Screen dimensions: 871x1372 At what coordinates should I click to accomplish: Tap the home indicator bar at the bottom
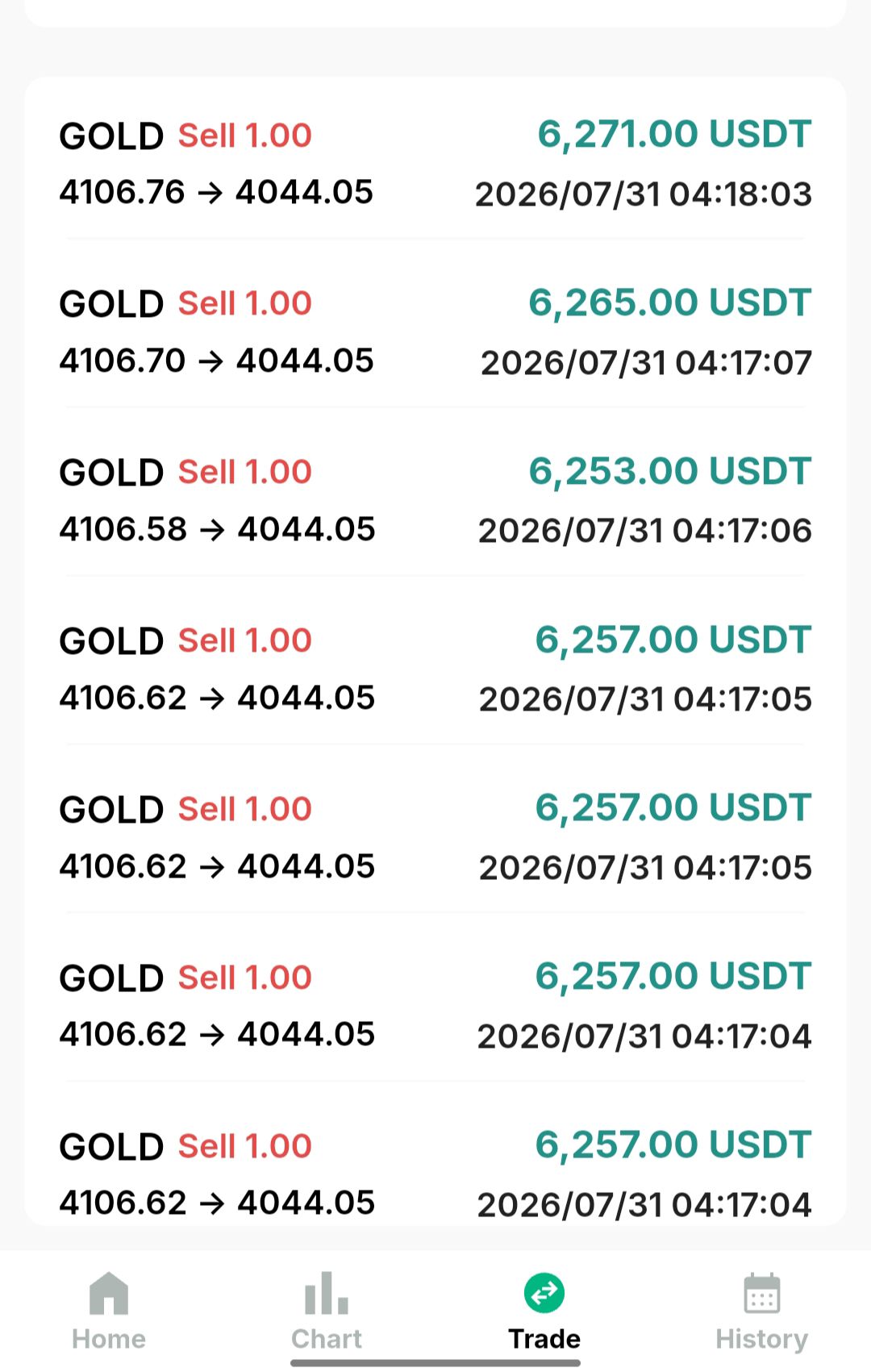coord(435,1363)
